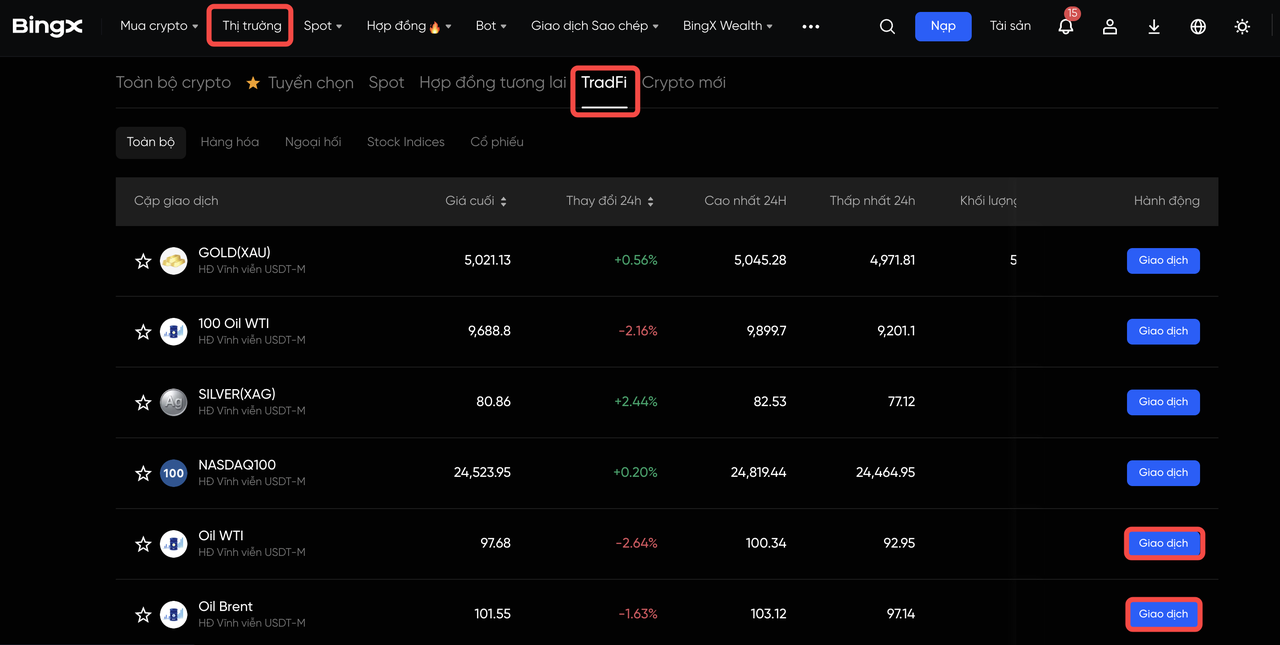Click the blue Nạp button

[x=943, y=26]
